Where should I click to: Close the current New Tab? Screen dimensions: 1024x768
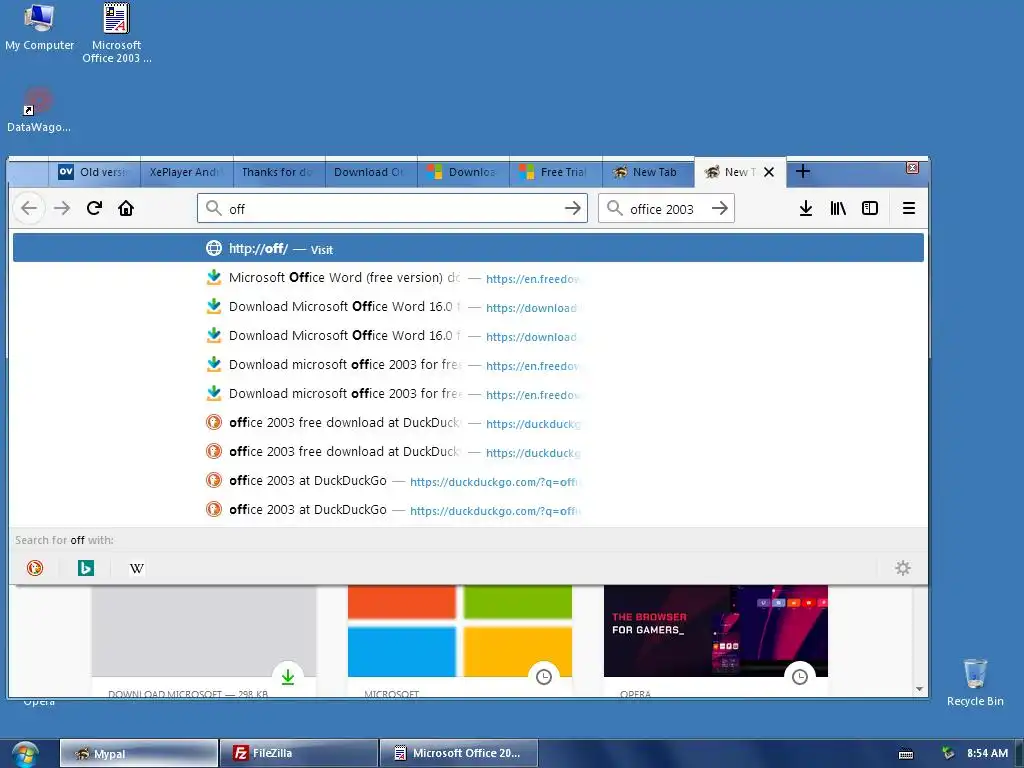pos(769,172)
